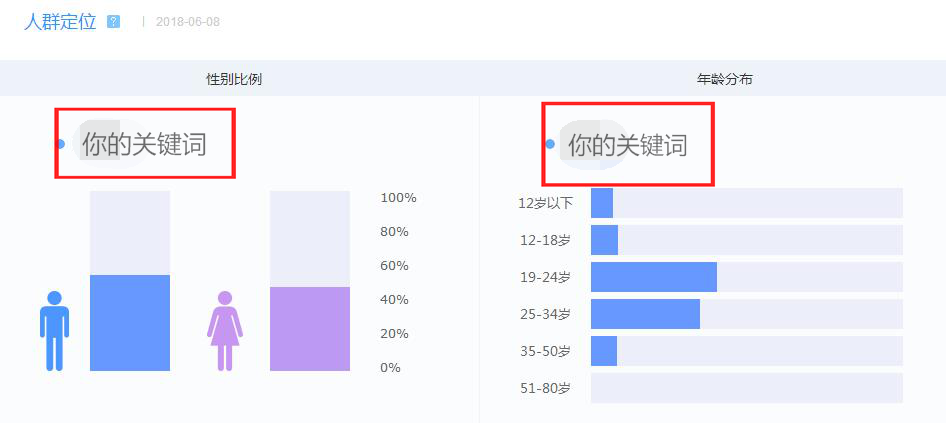Click the blue bar for 12岁以下
The width and height of the screenshot is (946, 423).
602,203
